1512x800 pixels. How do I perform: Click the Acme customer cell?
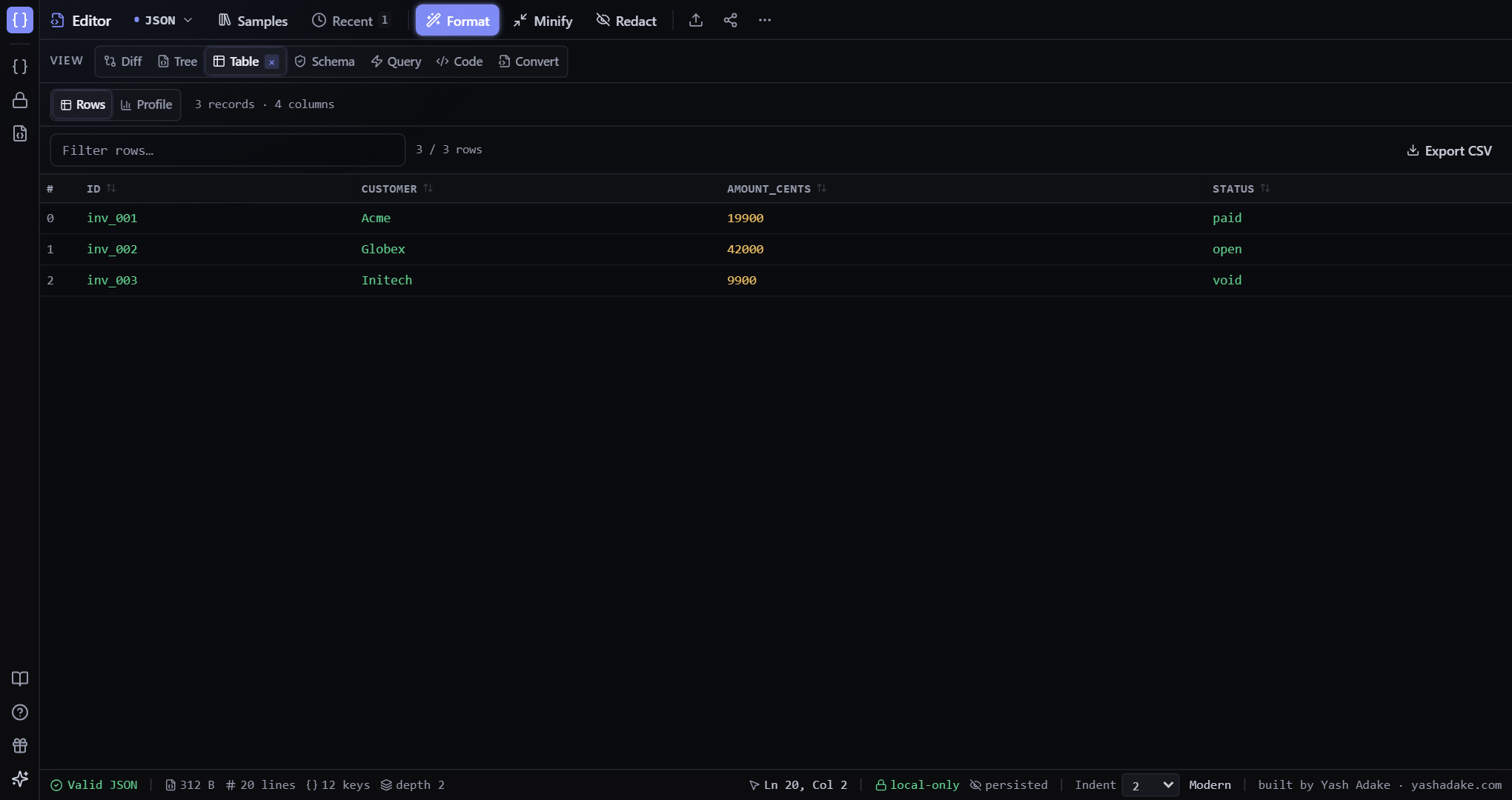pos(376,219)
